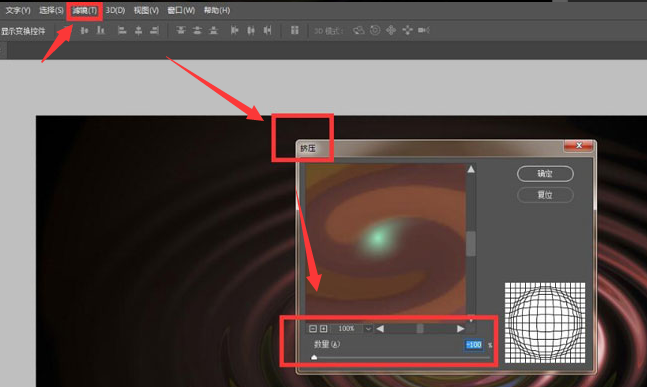
Task: Click the 3D pan icon
Action: coord(391,30)
